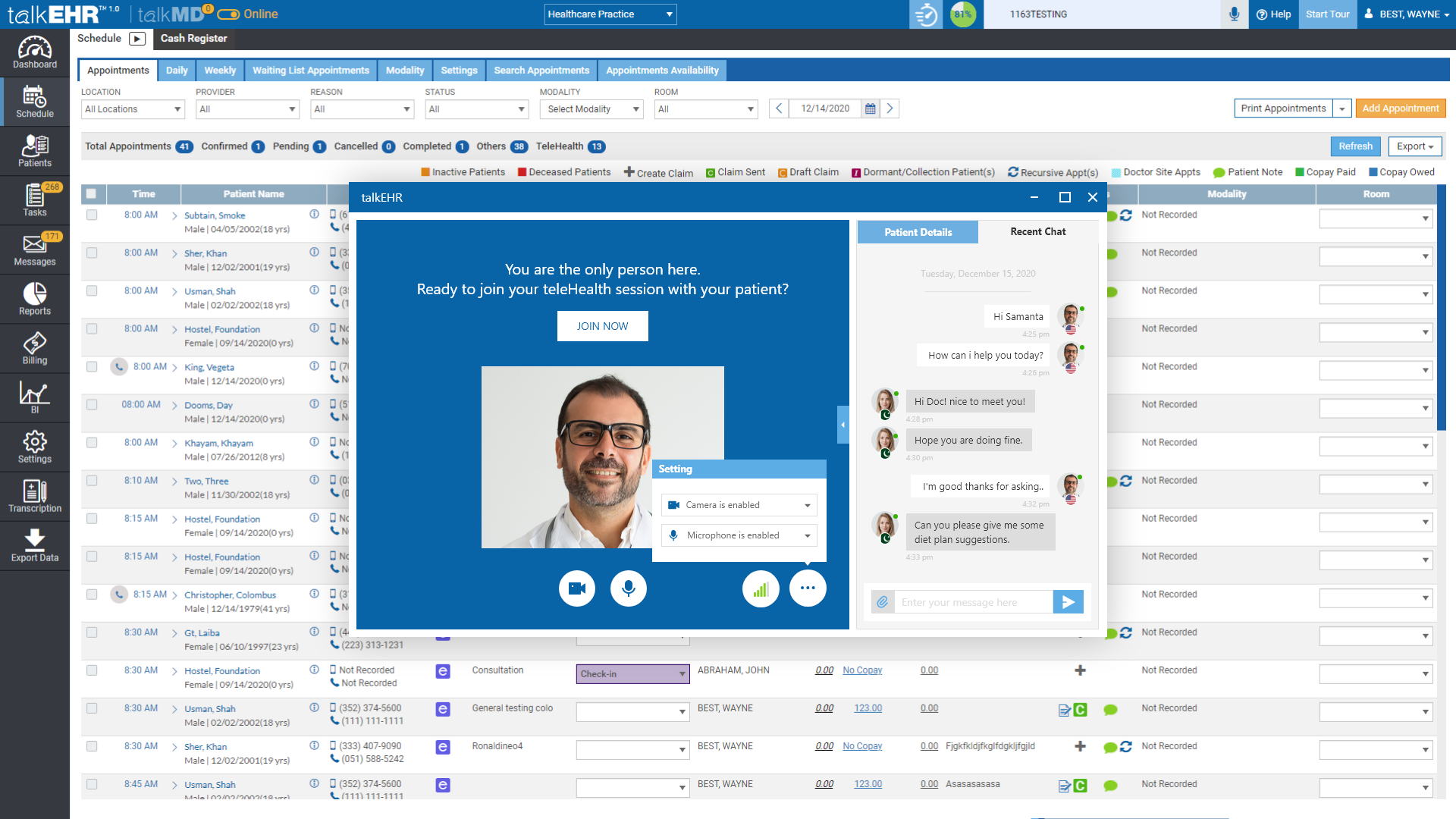1456x819 pixels.
Task: Open Billing from the sidebar
Action: coord(35,349)
